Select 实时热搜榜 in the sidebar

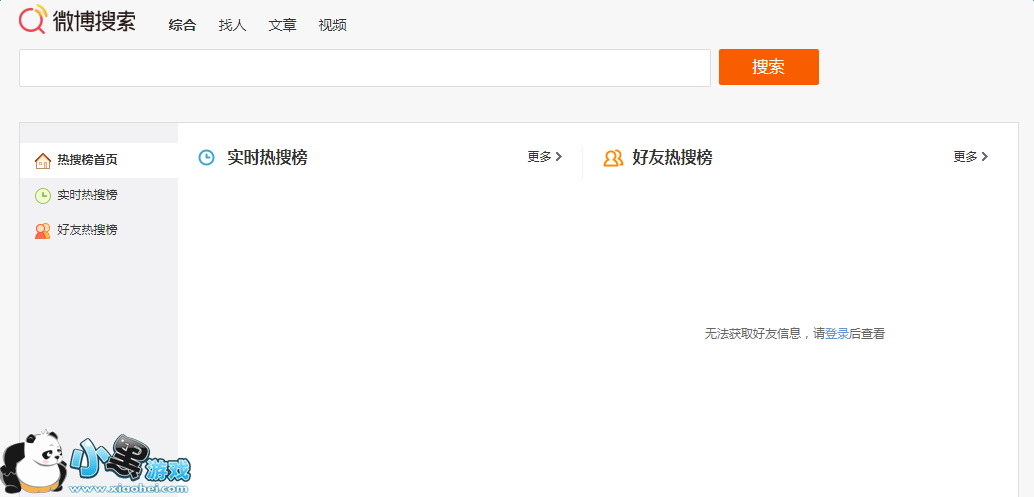point(87,195)
